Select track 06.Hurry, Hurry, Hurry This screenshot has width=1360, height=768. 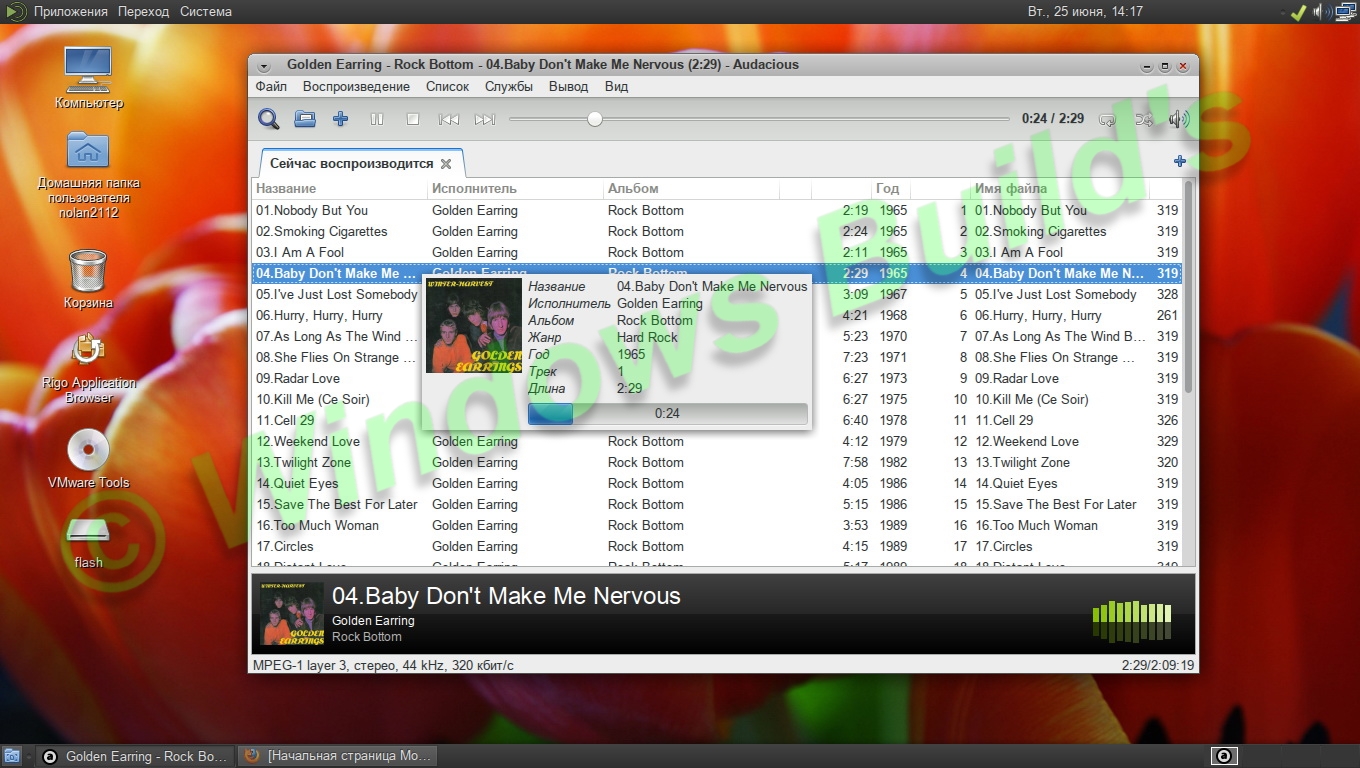pos(717,315)
